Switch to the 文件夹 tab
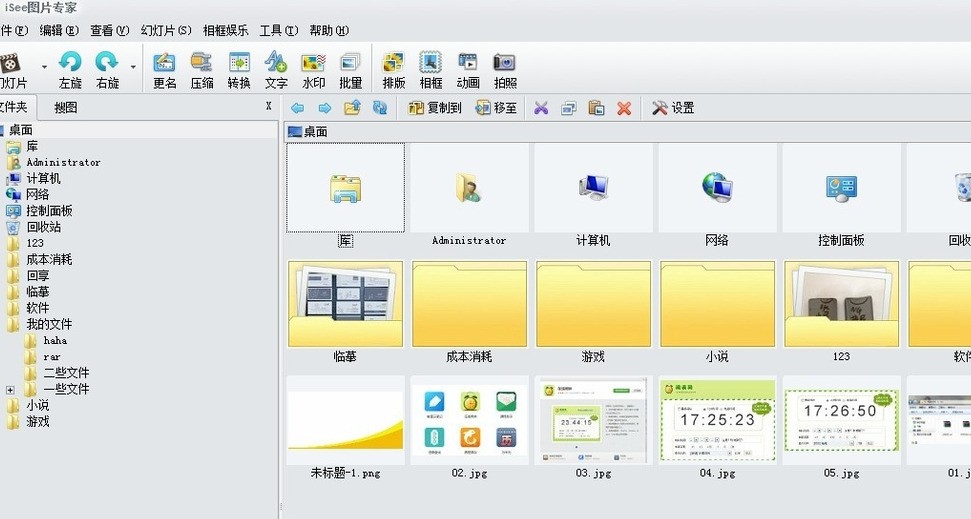This screenshot has width=971, height=519. pyautogui.click(x=14, y=107)
